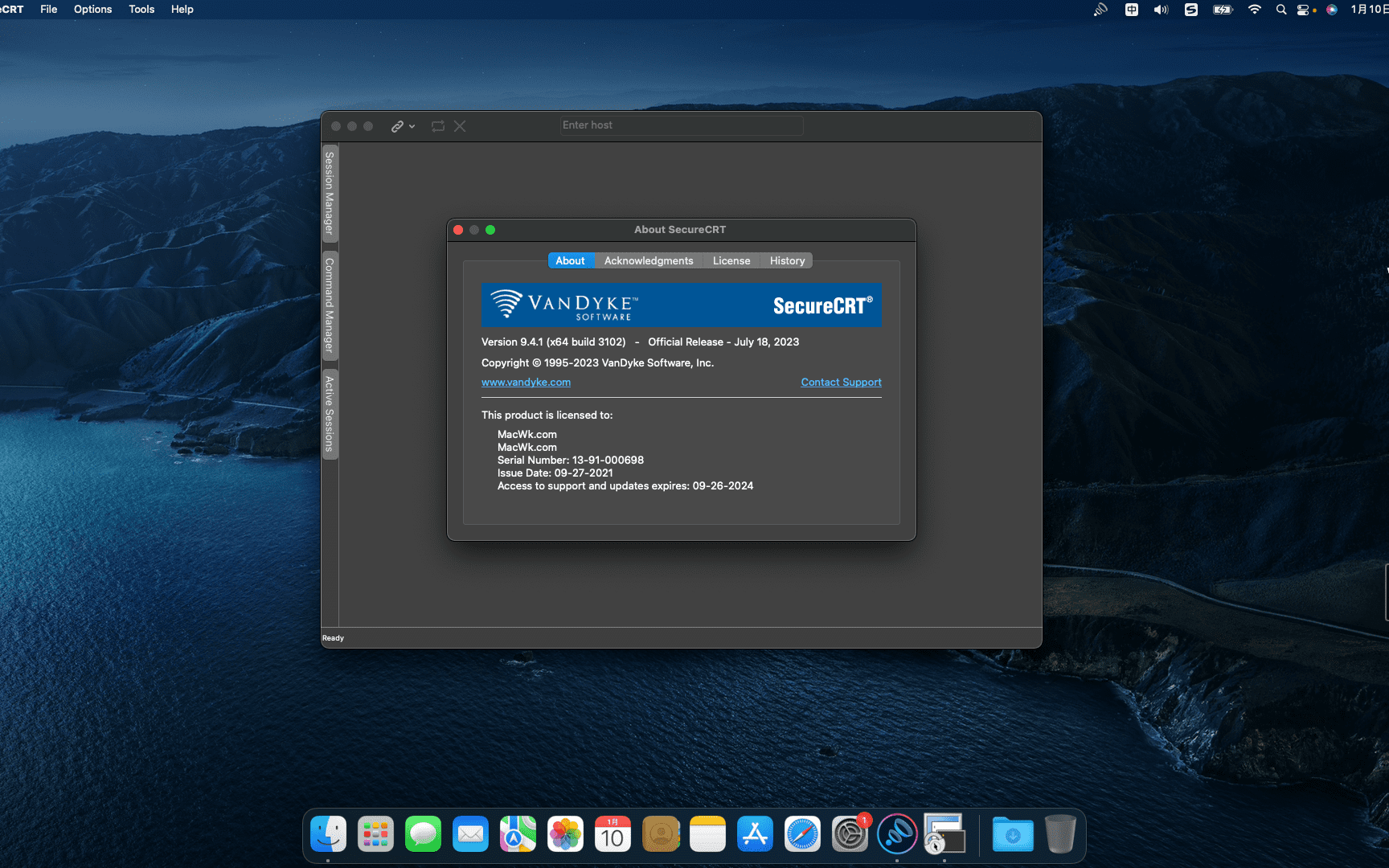
Task: Click the 'Version 9.4.1 (x64 build 3102)' text
Action: (x=553, y=342)
